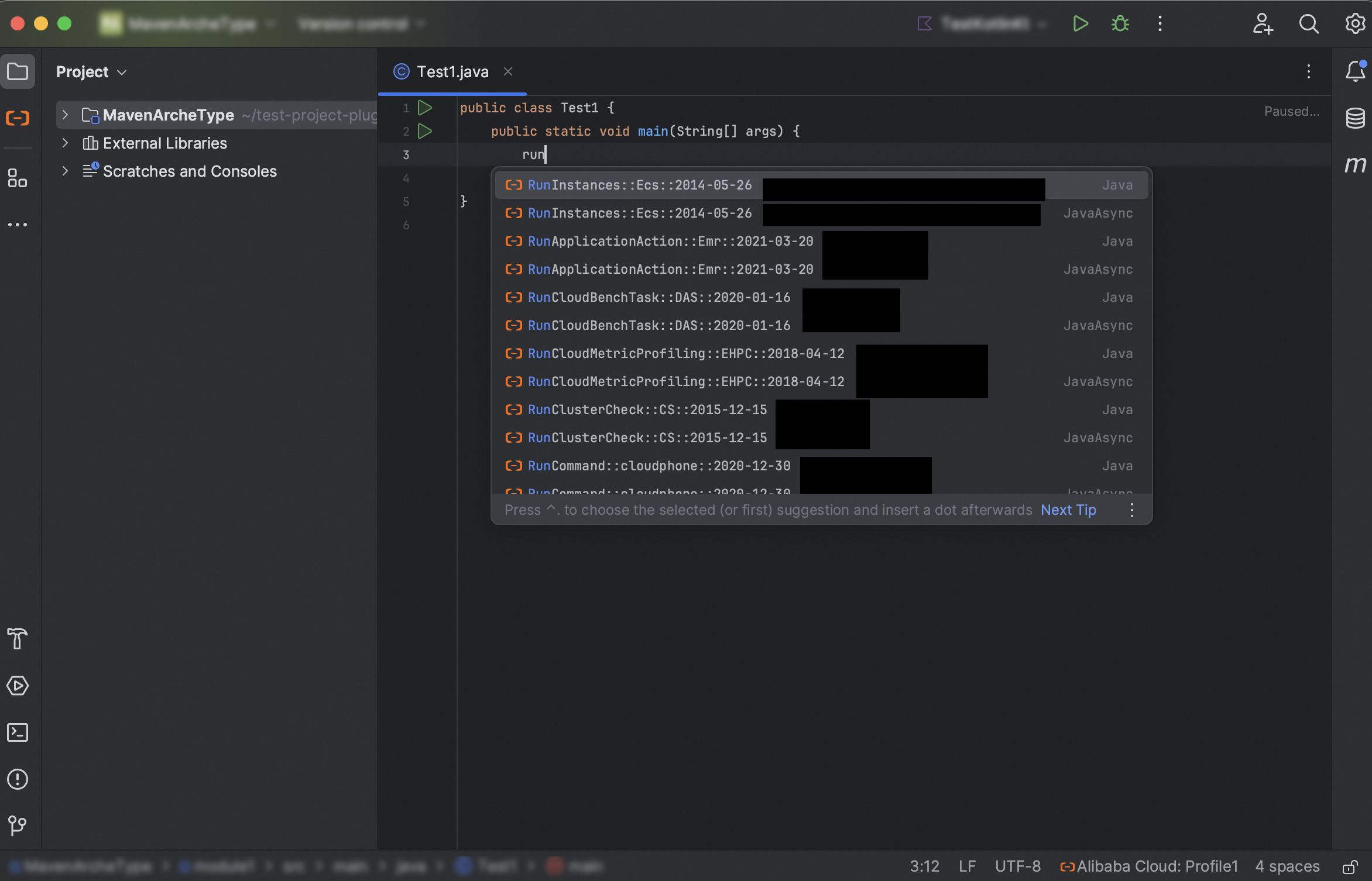Click run gutter icon beside main method
Screen dimensions: 1372x881
click(425, 131)
